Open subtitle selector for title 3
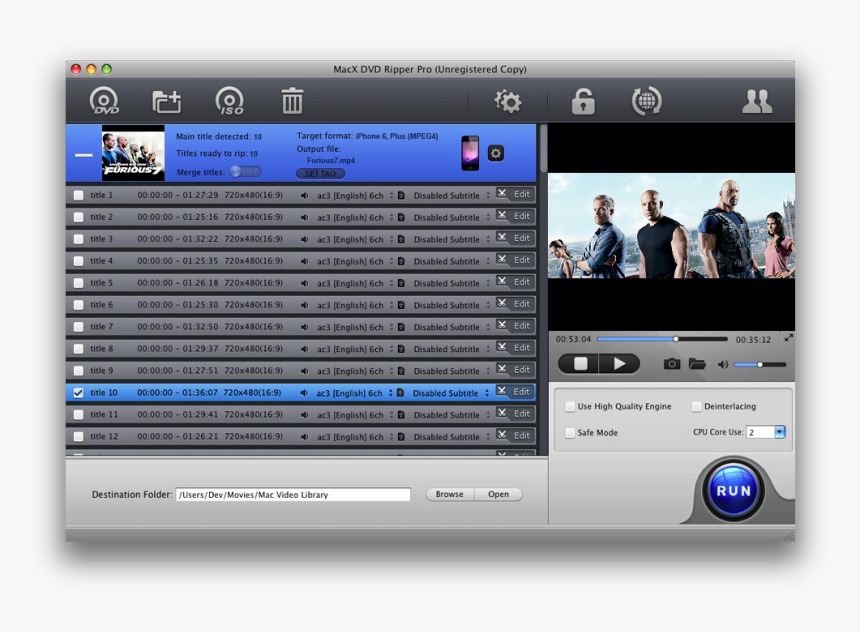This screenshot has height=632, width=860. (488, 239)
